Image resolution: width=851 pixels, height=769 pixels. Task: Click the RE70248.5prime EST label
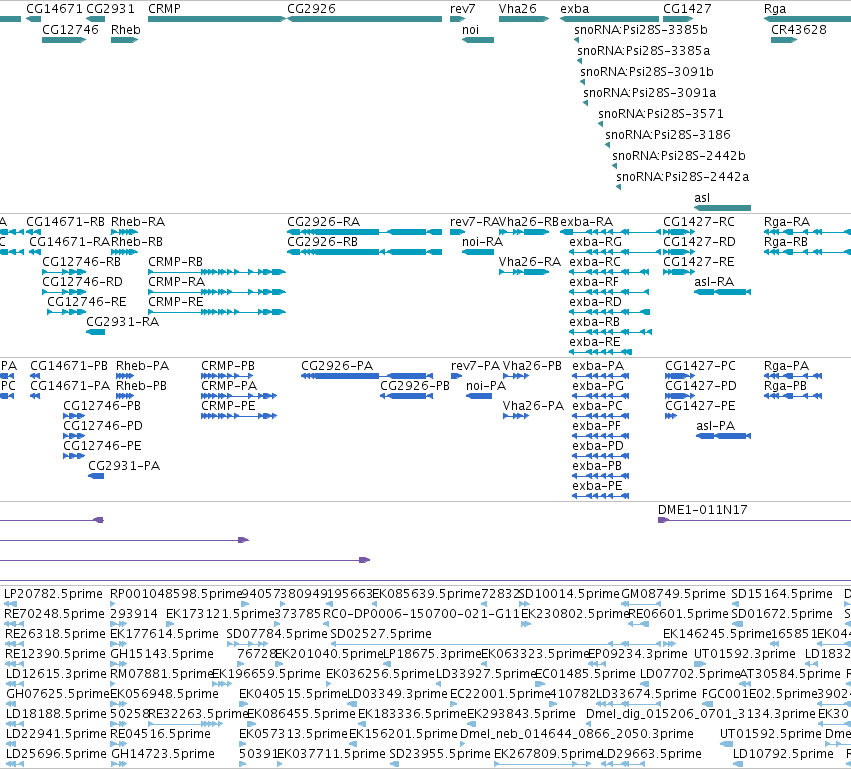54,614
